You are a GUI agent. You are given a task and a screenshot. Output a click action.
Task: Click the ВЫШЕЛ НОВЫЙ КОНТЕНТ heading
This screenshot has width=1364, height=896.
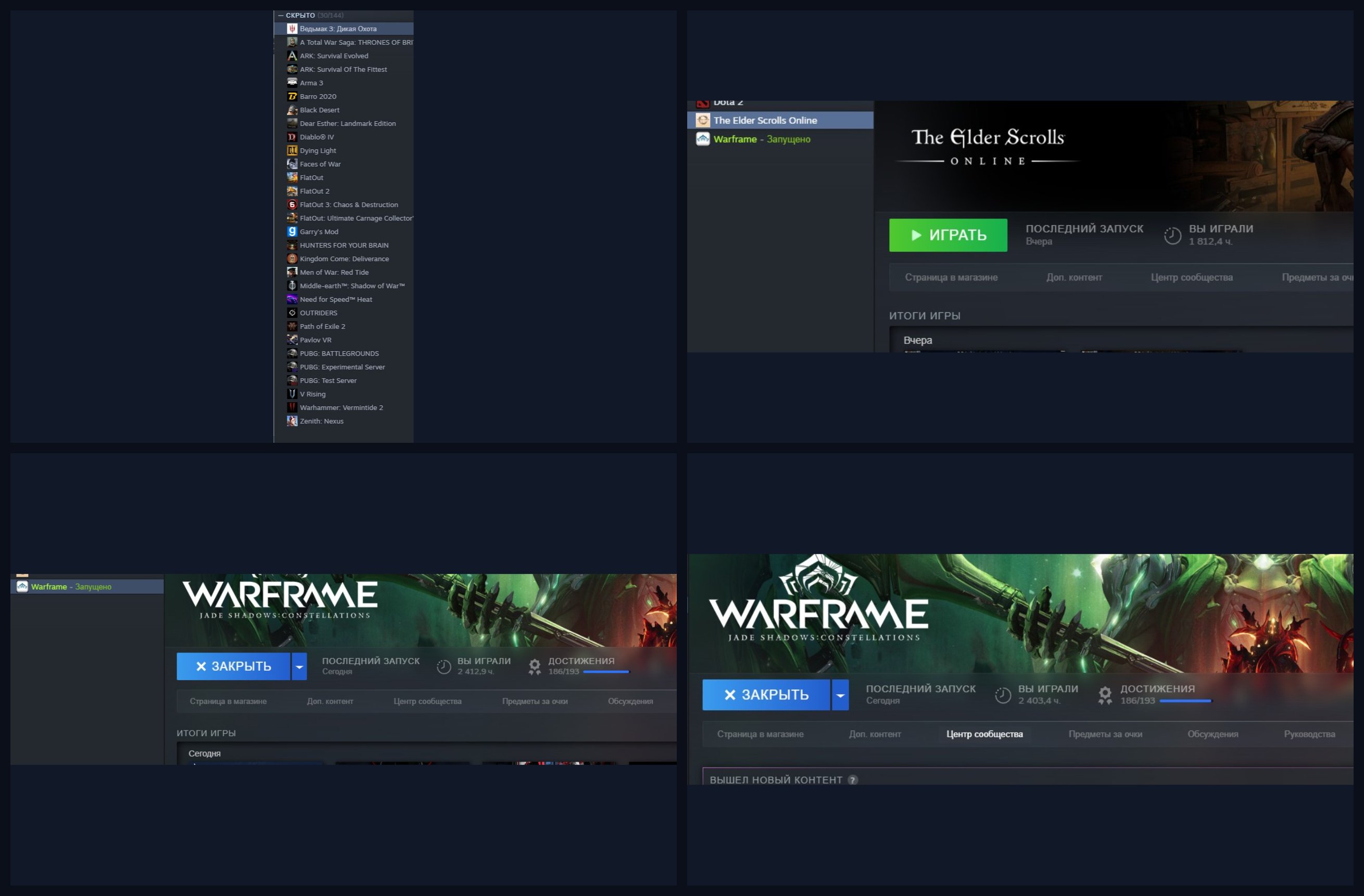point(776,779)
